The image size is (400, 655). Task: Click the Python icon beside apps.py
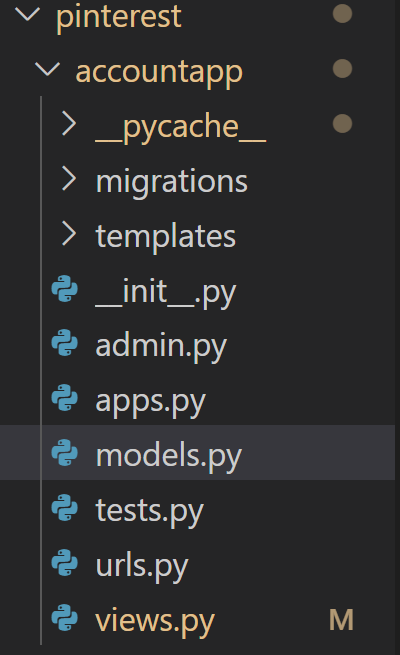(65, 398)
